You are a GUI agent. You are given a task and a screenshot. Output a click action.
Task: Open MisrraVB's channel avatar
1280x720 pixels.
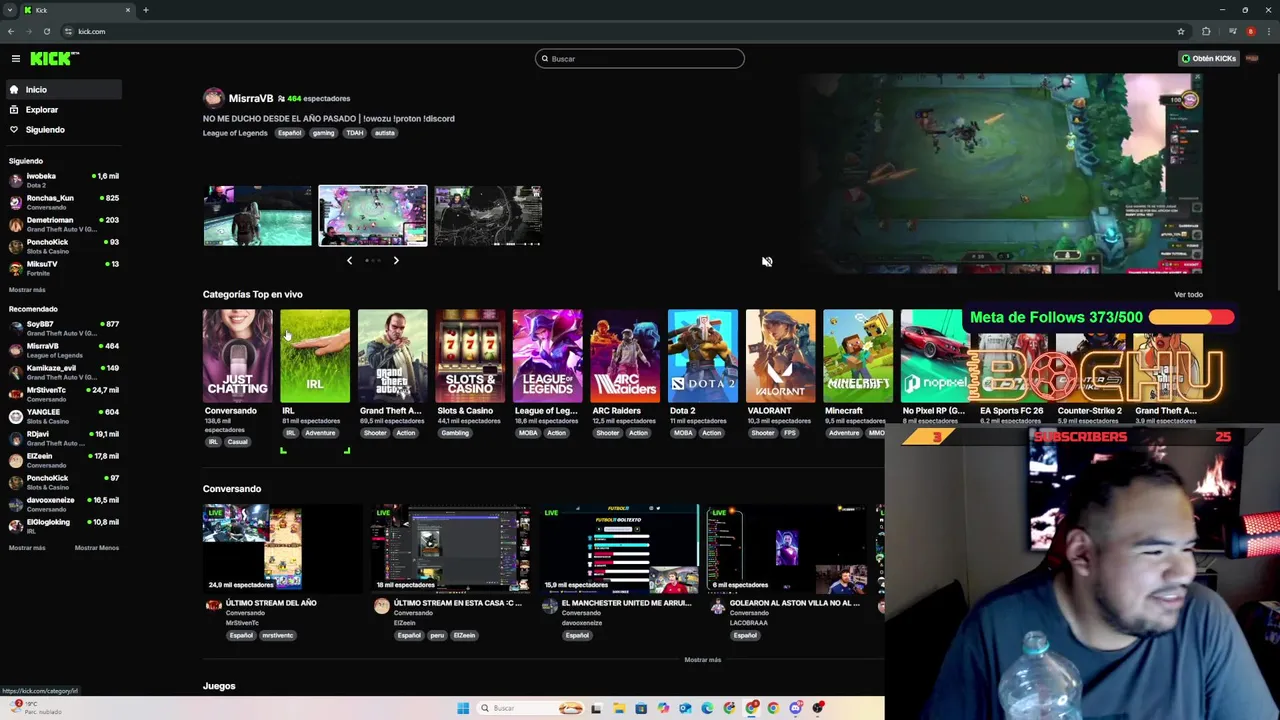213,98
